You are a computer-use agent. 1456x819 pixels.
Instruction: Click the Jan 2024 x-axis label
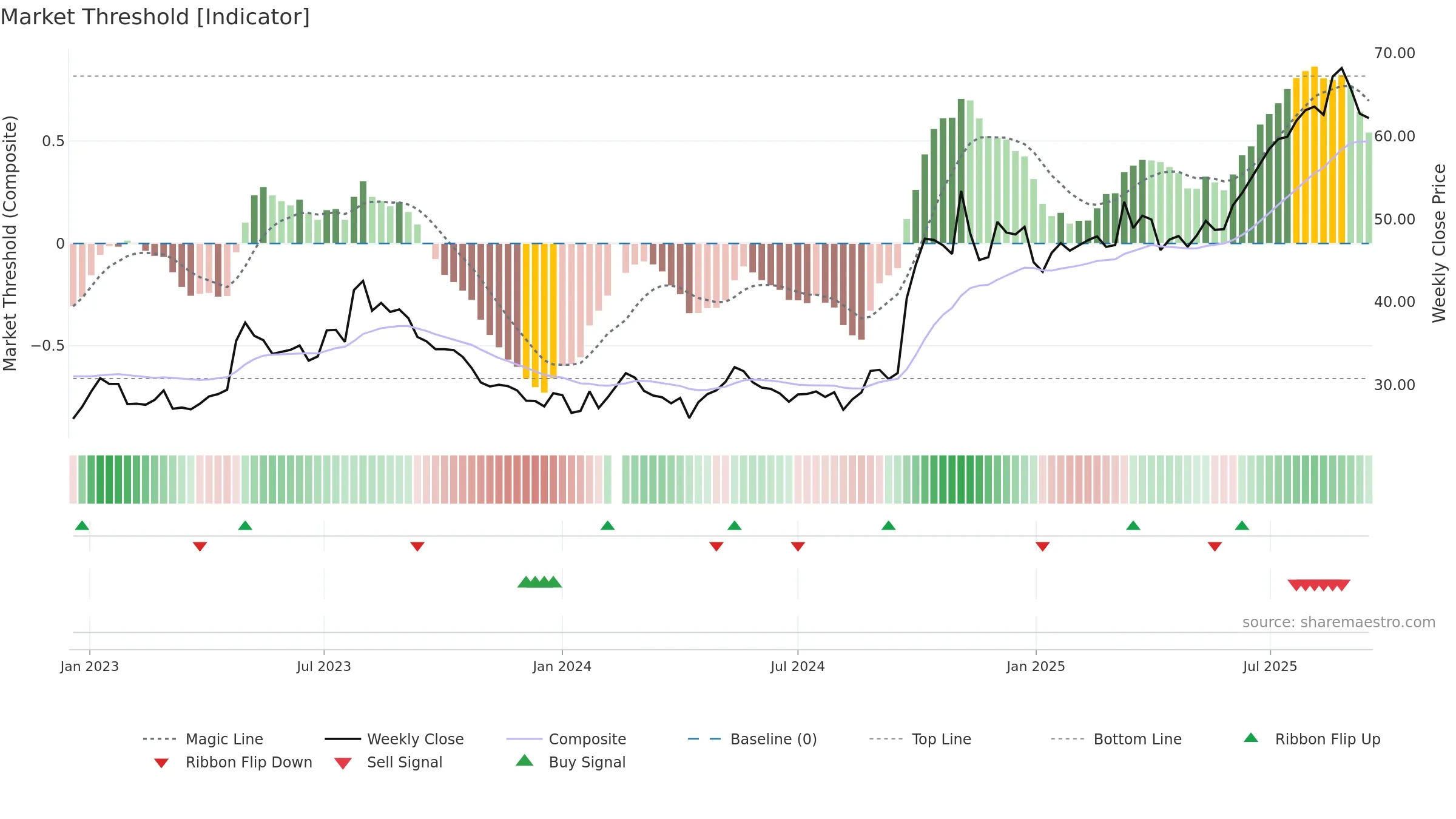(x=562, y=666)
